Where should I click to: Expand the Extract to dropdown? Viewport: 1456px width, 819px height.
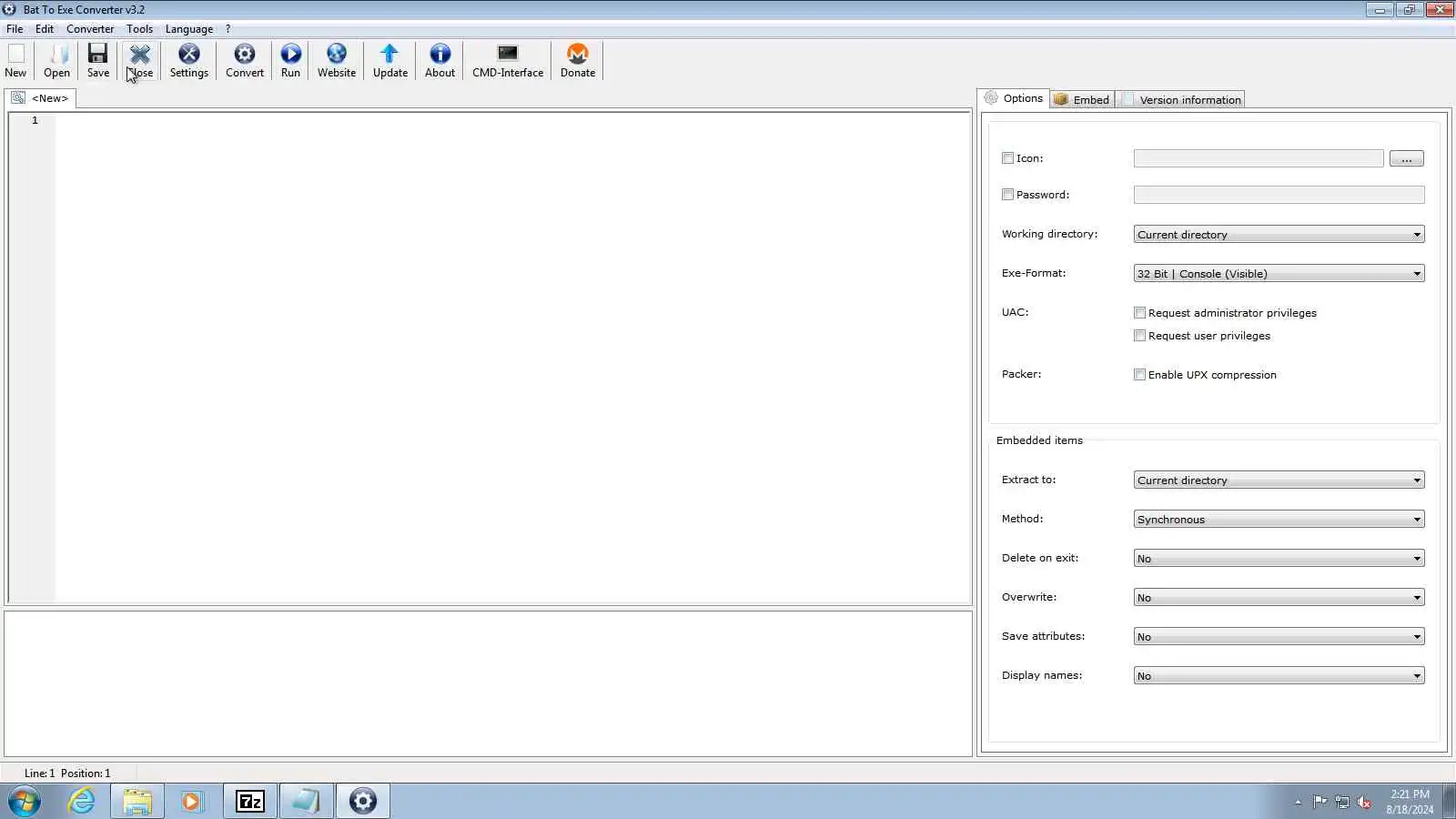pyautogui.click(x=1279, y=480)
